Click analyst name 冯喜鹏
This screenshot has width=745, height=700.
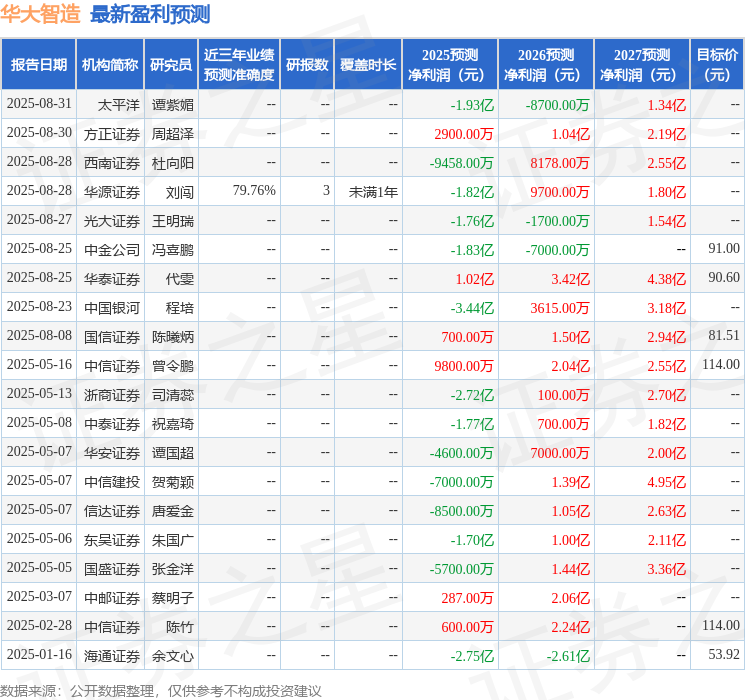click(x=172, y=250)
